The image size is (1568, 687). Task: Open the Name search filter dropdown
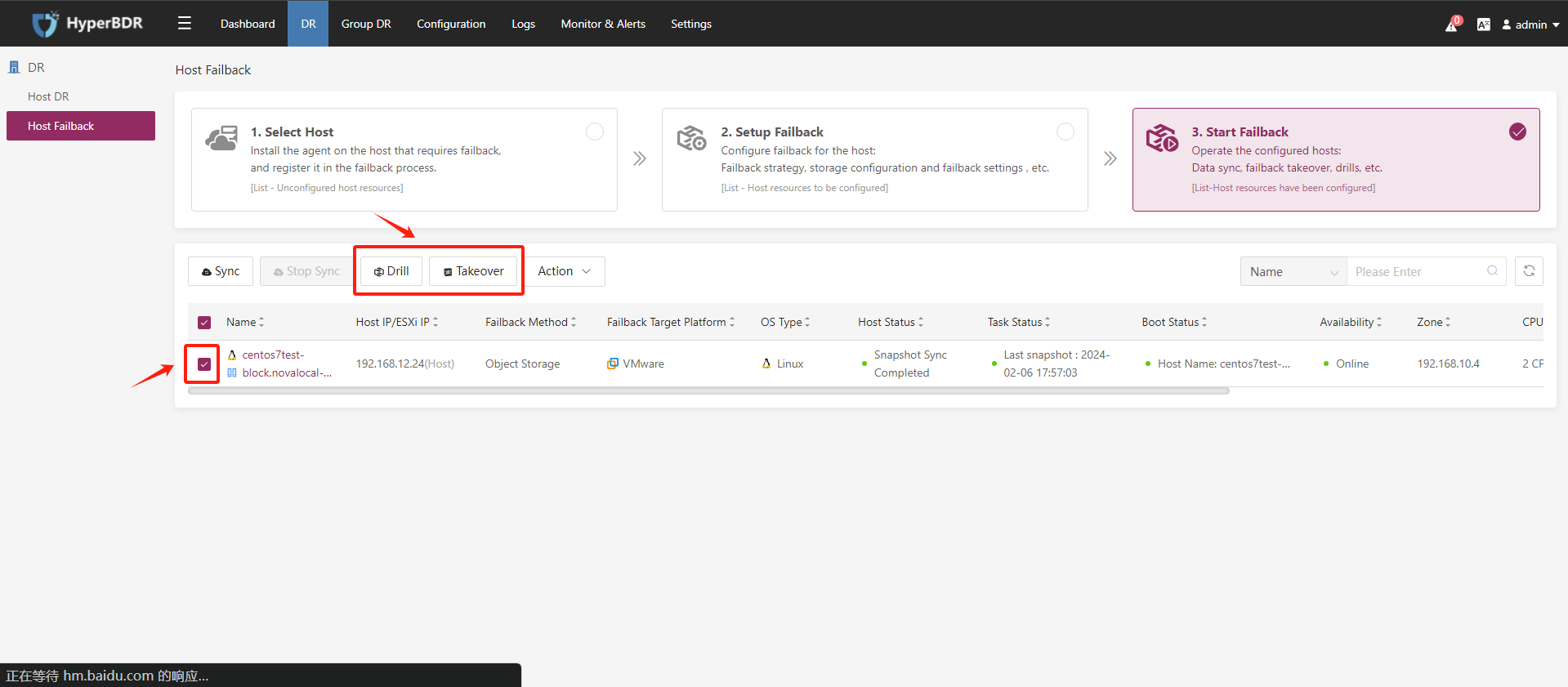click(1293, 271)
